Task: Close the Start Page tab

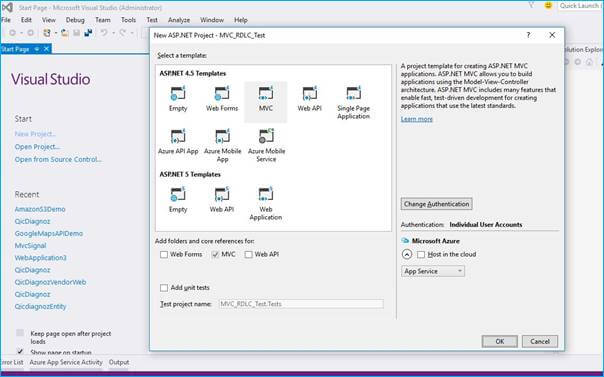Action: (46, 49)
